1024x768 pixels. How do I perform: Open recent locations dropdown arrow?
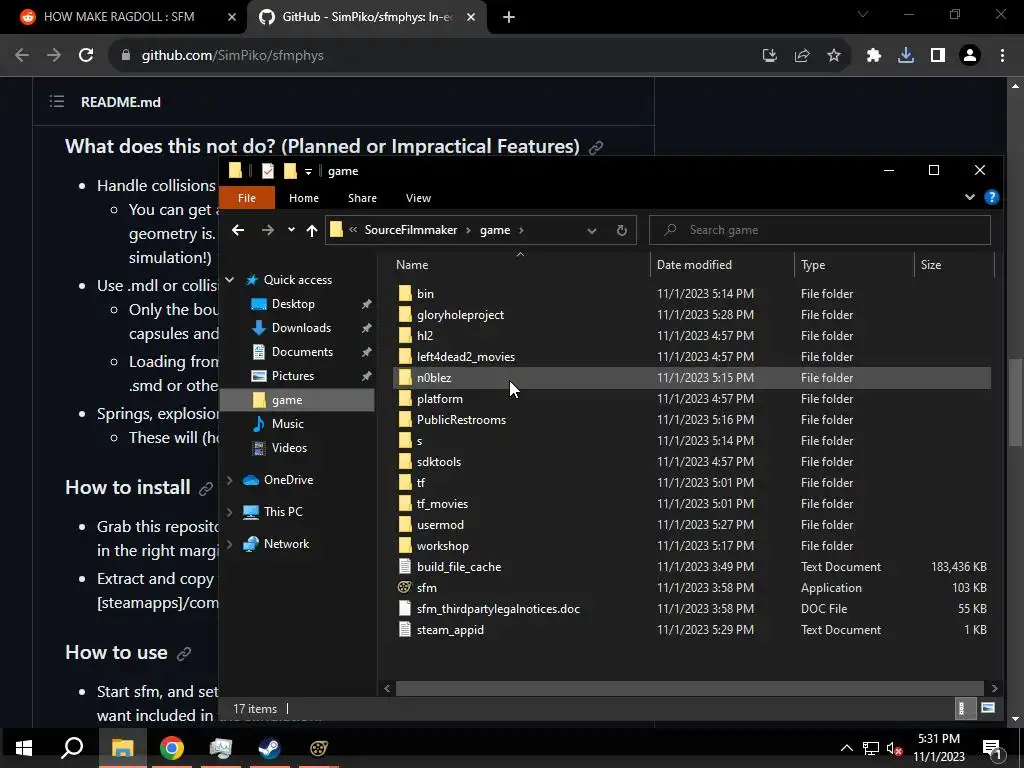[x=291, y=230]
